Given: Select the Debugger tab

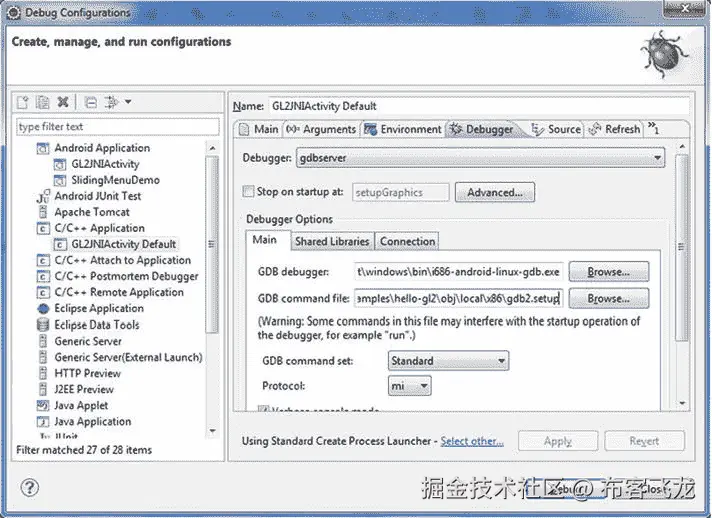Looking at the screenshot, I should (x=482, y=129).
